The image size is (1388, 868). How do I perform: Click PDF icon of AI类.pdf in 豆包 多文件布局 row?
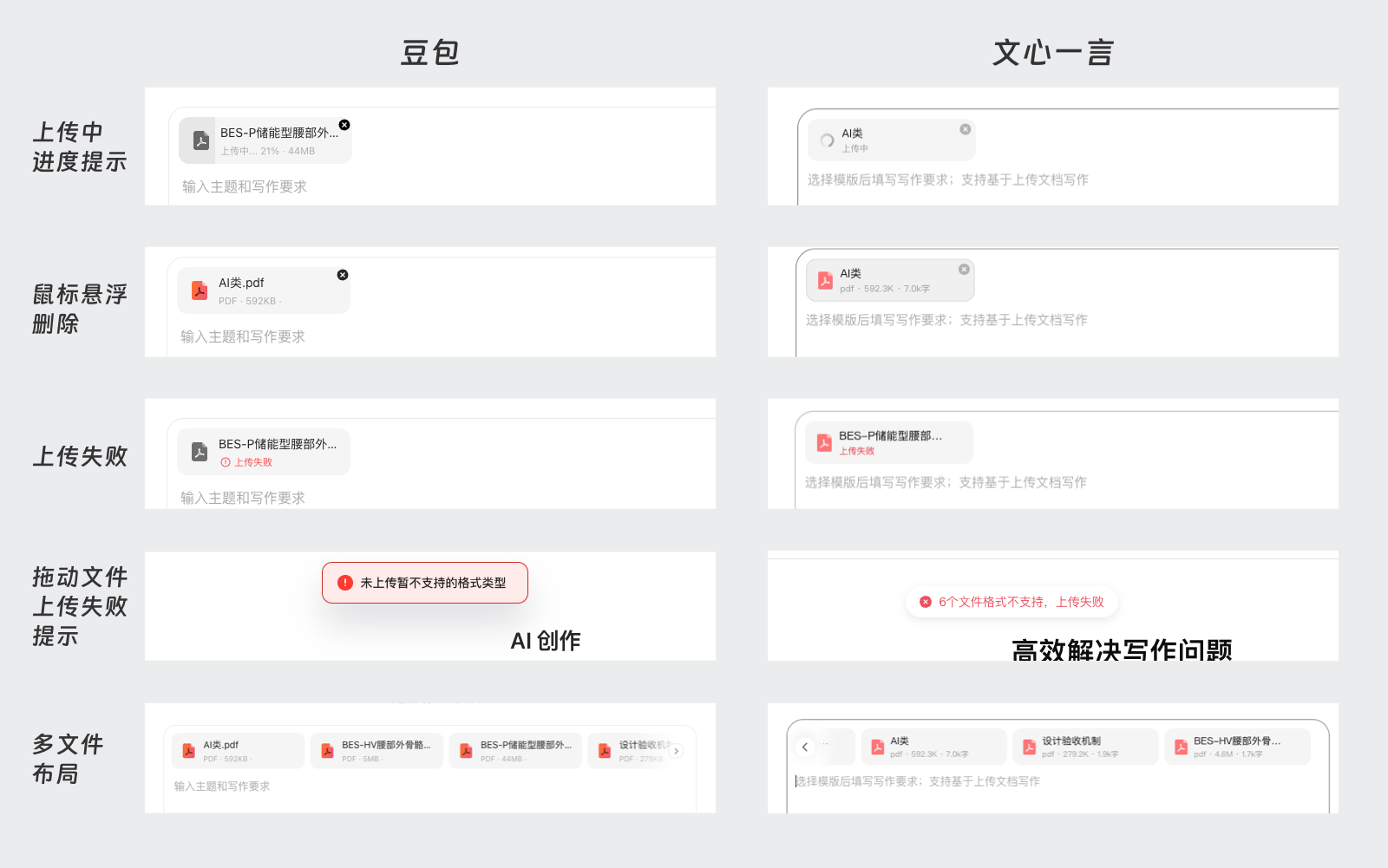click(188, 751)
